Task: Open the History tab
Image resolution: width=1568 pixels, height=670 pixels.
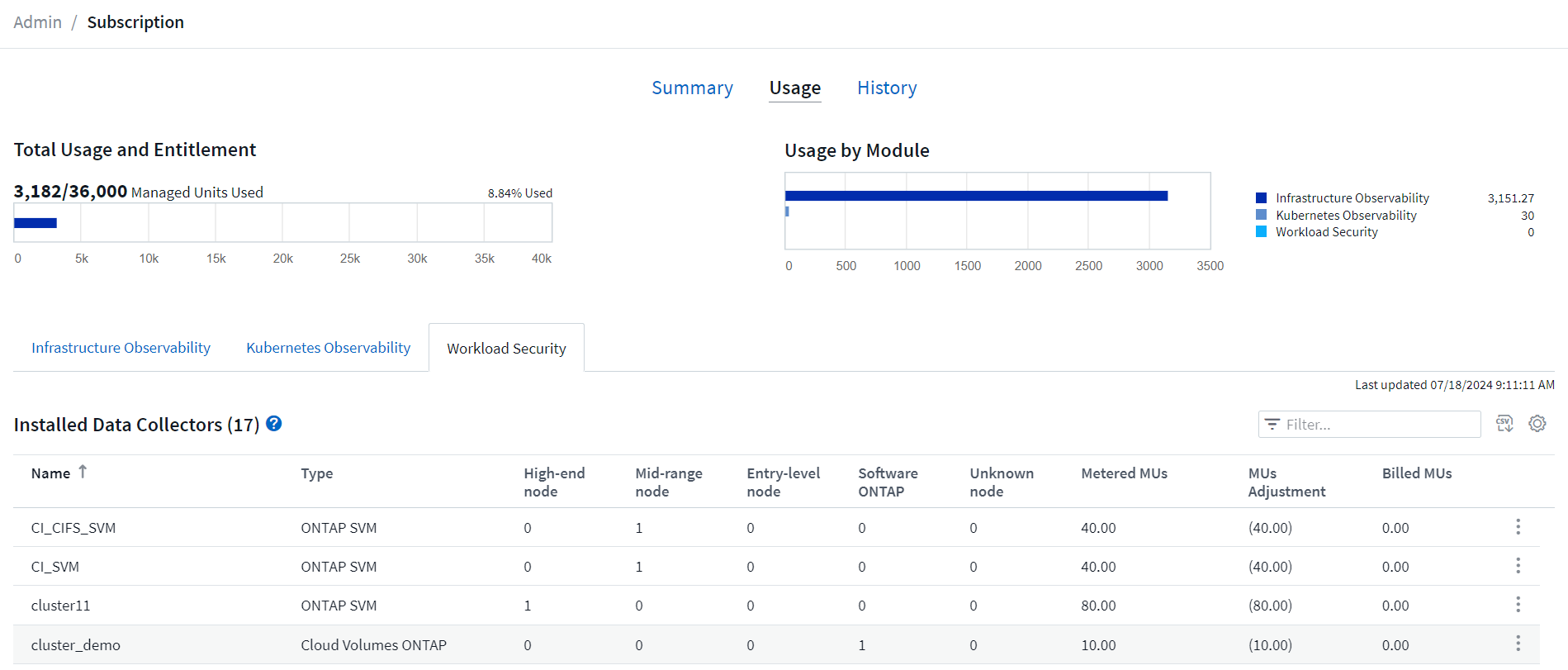Action: [887, 88]
